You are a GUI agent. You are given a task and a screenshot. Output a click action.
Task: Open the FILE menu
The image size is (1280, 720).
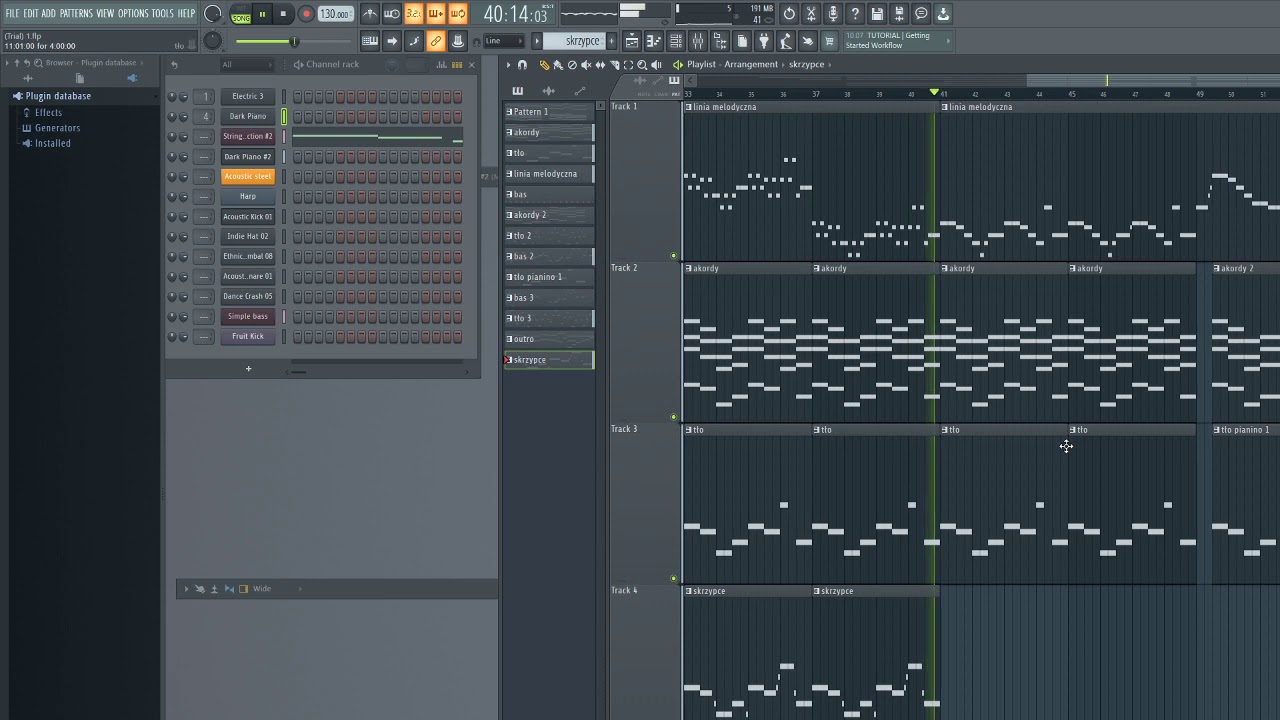point(13,14)
